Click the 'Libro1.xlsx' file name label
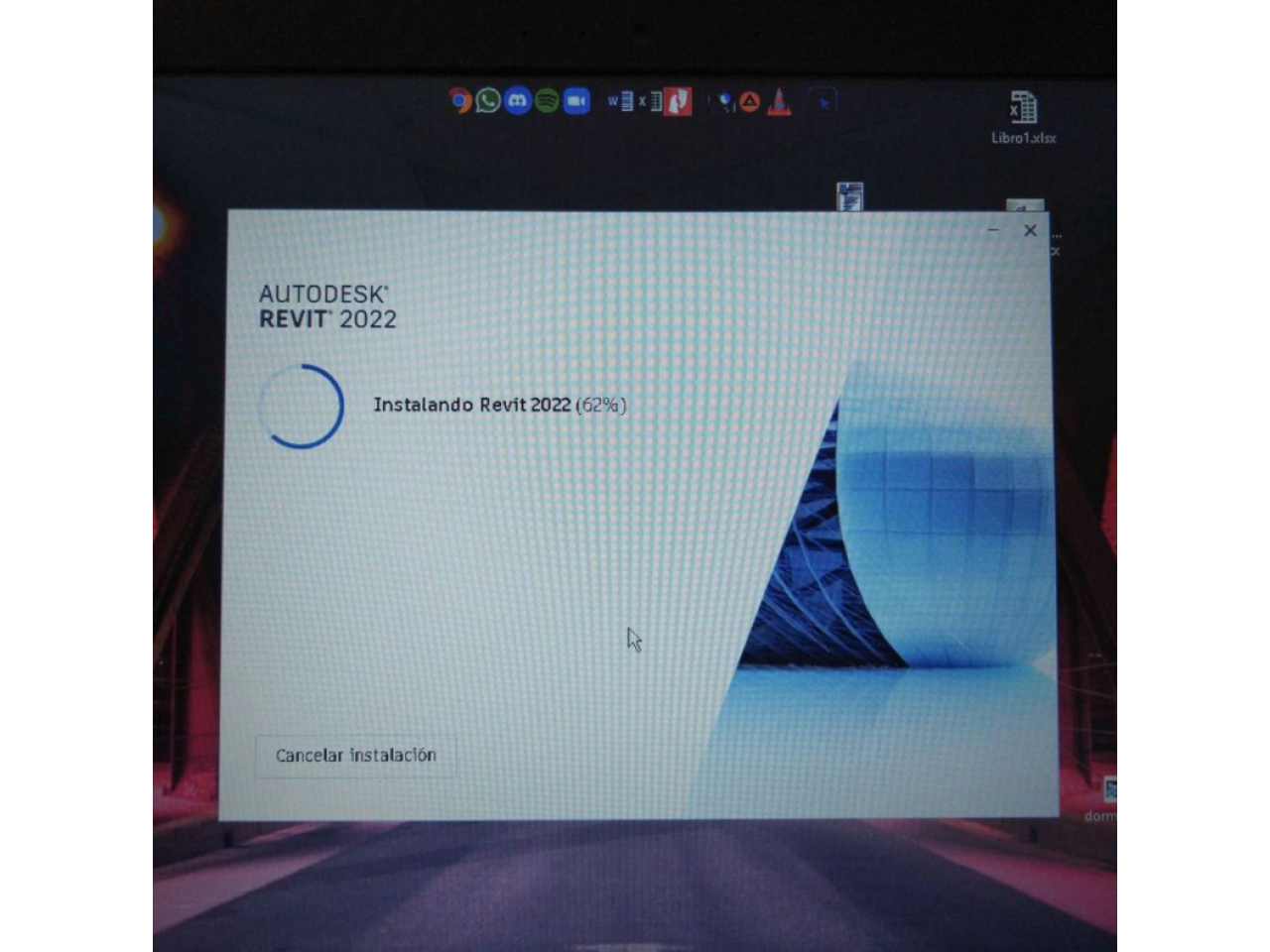 coord(1023,138)
